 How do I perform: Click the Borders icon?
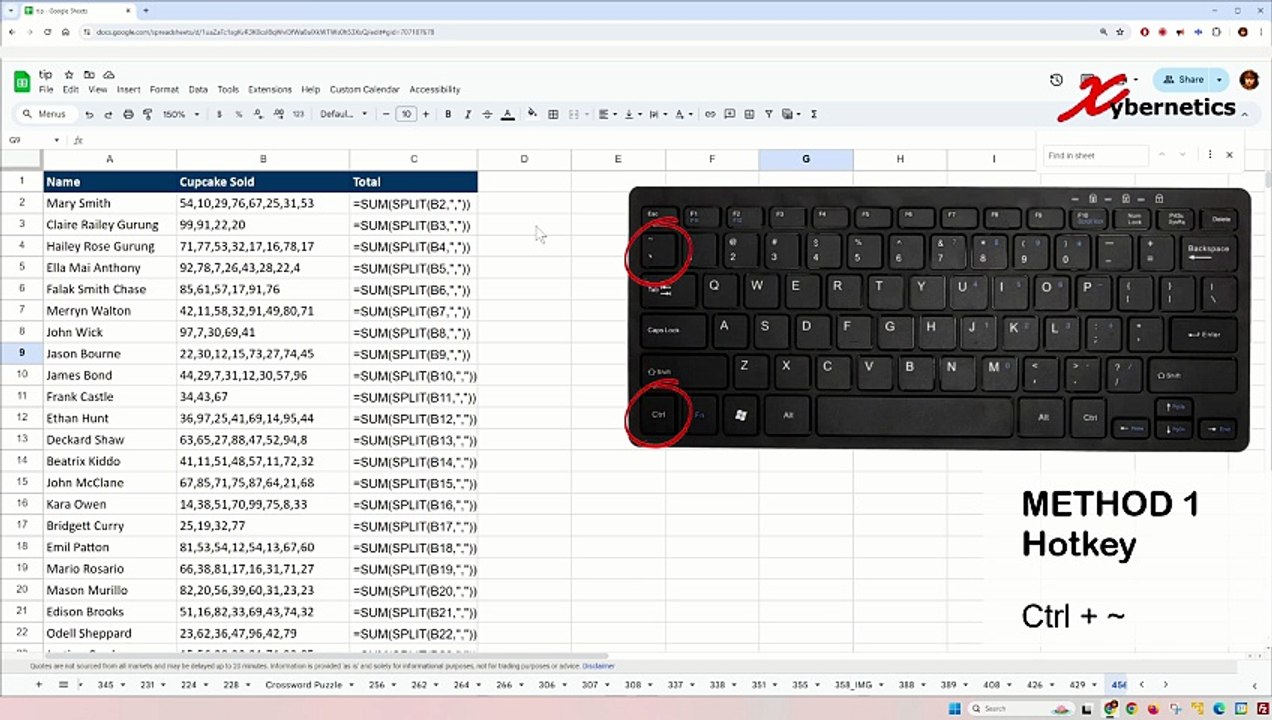[553, 115]
